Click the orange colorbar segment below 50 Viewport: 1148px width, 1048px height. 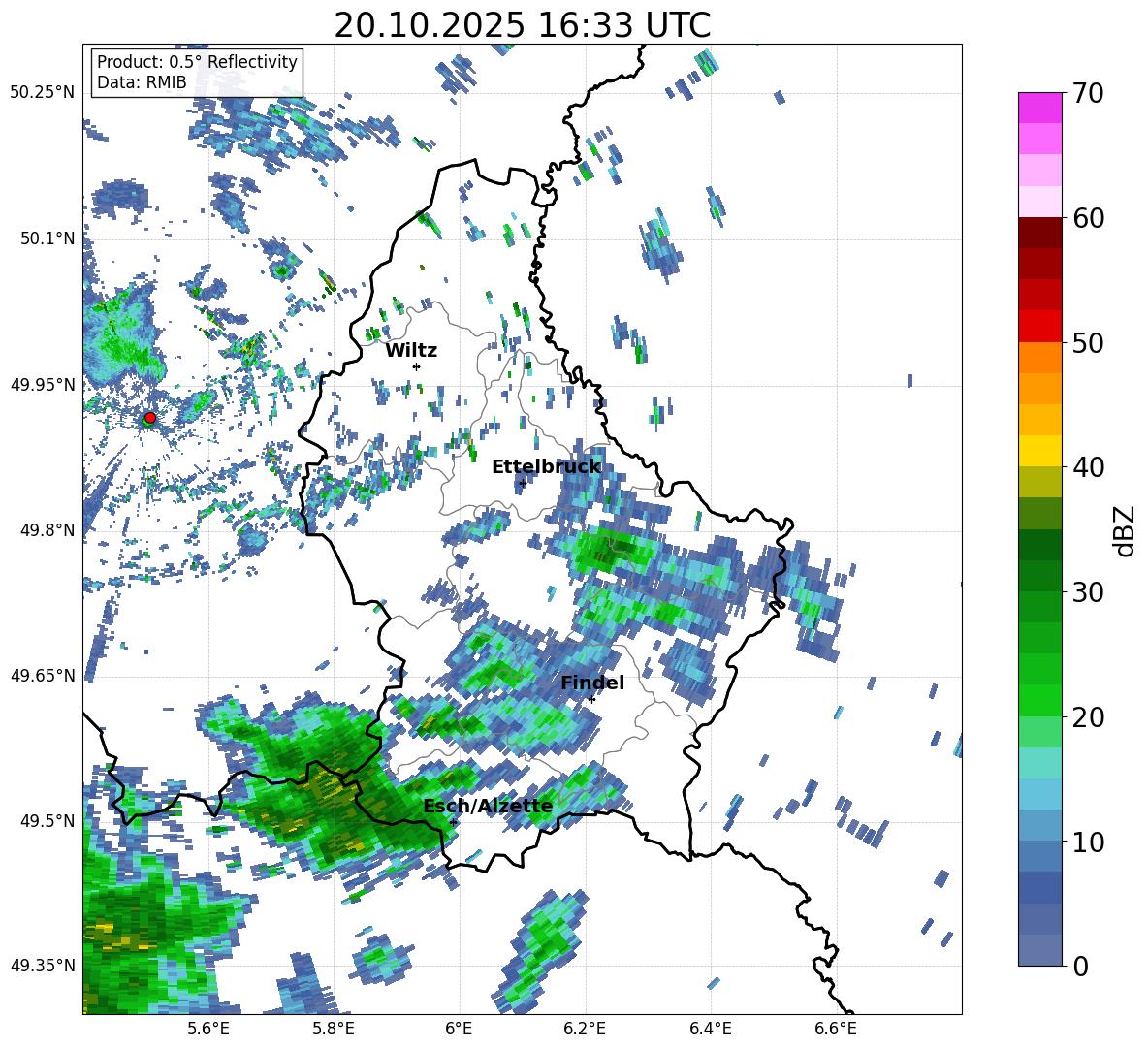(x=1039, y=358)
